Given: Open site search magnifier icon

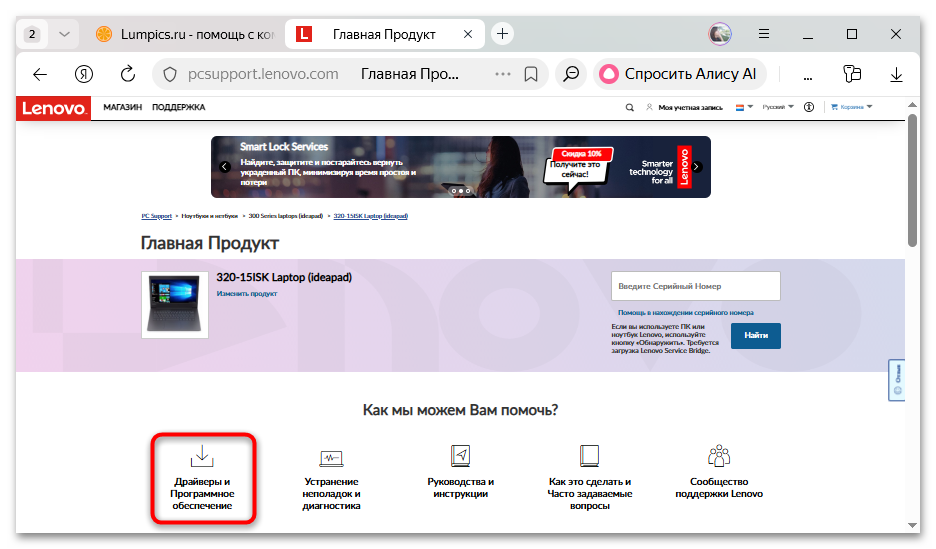Looking at the screenshot, I should (629, 107).
